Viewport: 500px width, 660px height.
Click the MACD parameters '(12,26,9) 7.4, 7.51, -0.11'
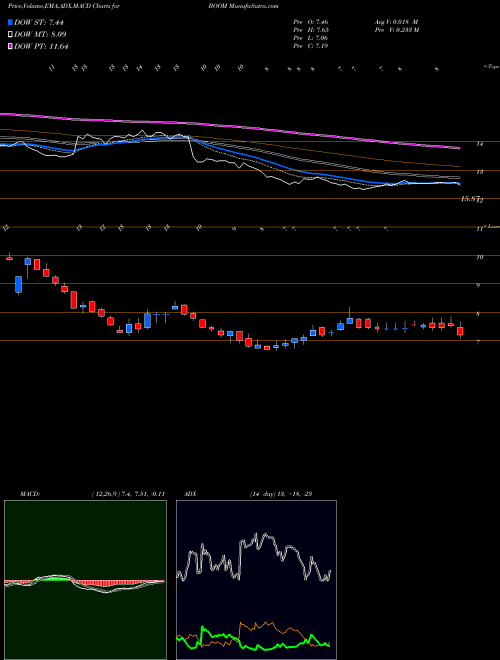click(x=128, y=494)
